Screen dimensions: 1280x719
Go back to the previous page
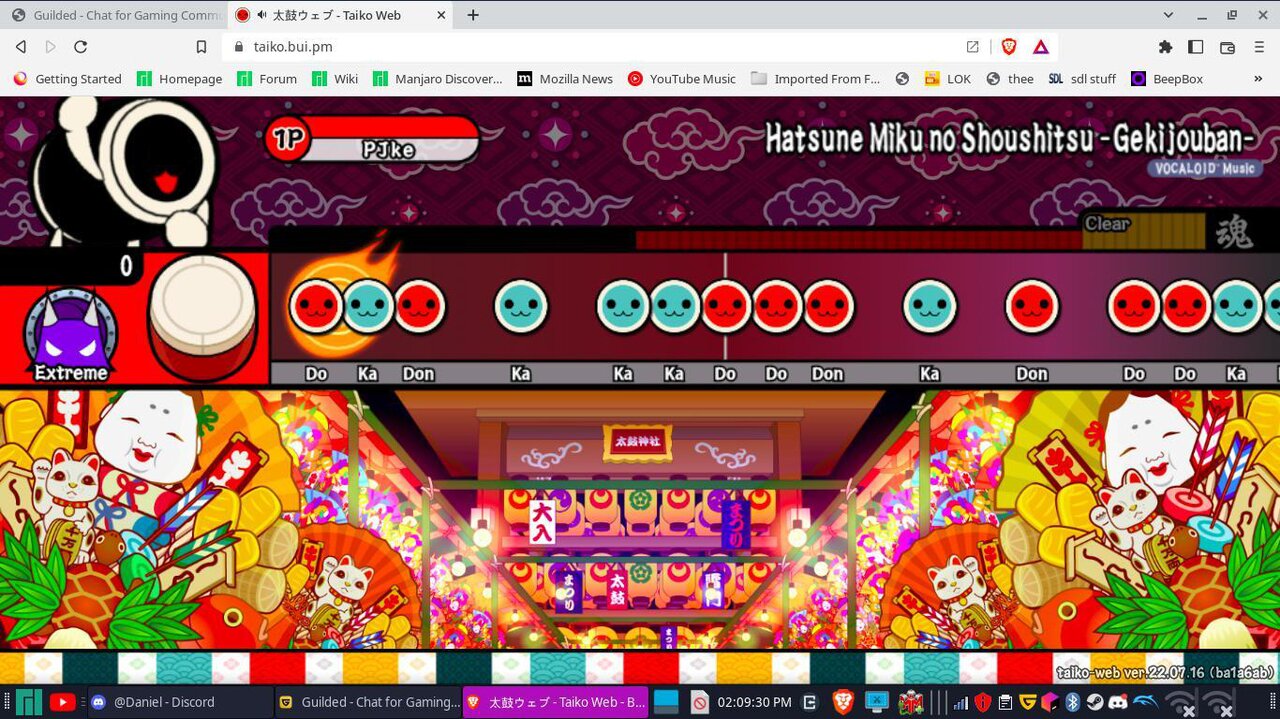[x=20, y=47]
